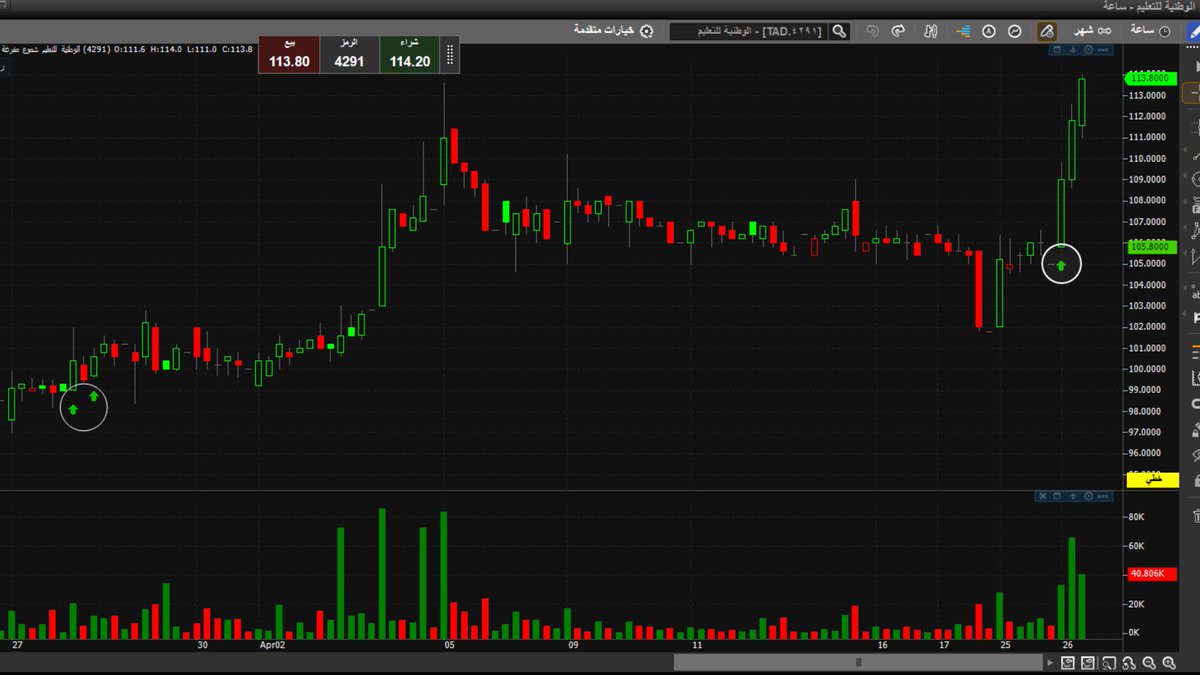Open the hour (ساعة) interval selector
The image size is (1200, 675).
coord(1150,31)
